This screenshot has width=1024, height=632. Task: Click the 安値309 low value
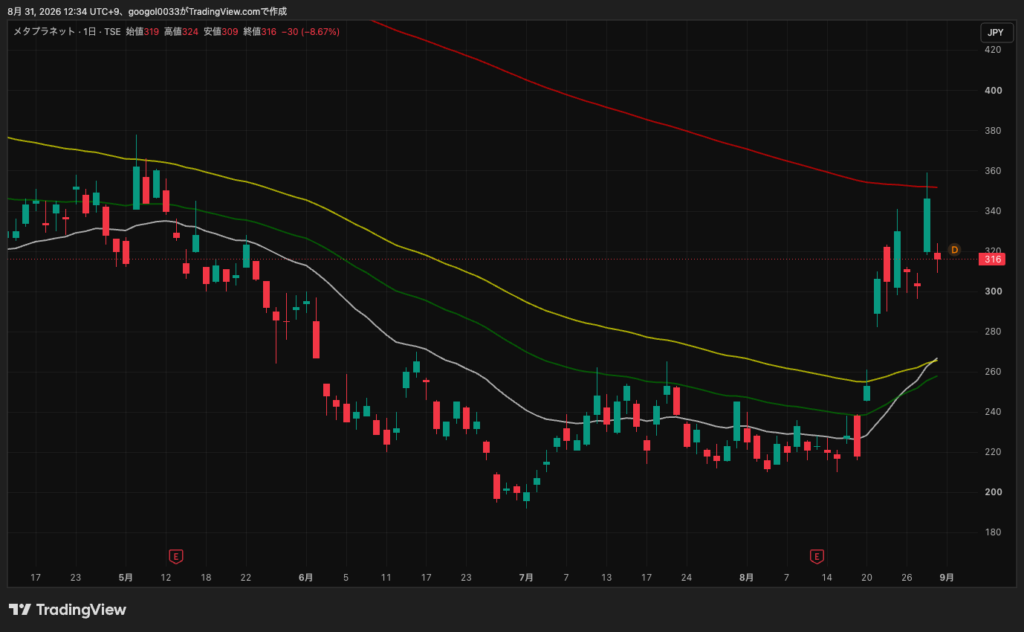pyautogui.click(x=221, y=31)
